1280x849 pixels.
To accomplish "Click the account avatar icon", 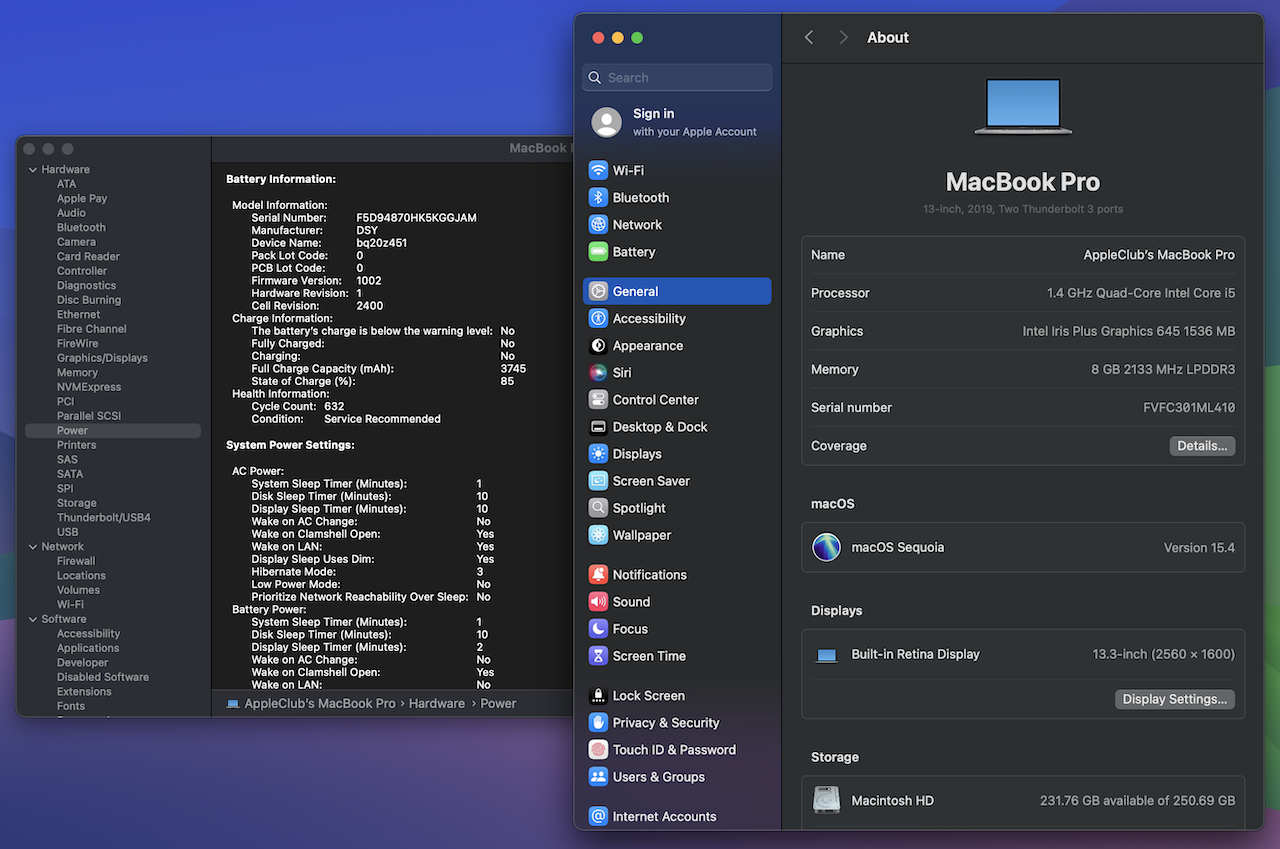I will click(x=606, y=122).
